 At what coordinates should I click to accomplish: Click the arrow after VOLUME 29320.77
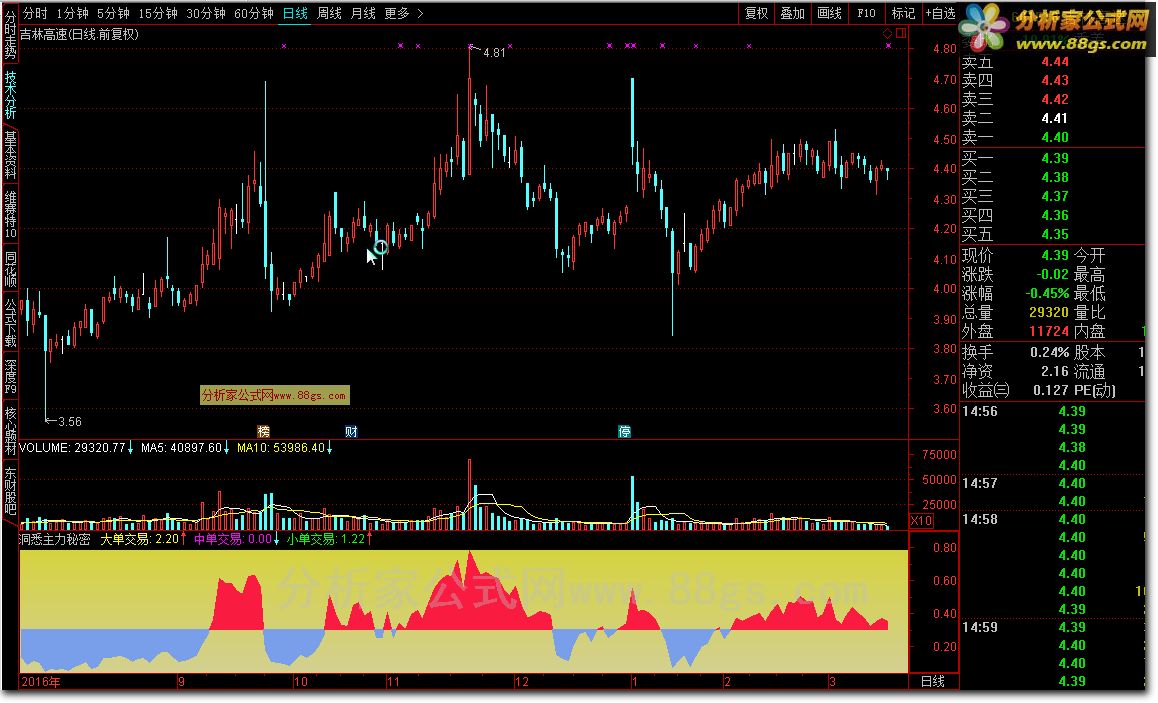tap(131, 447)
